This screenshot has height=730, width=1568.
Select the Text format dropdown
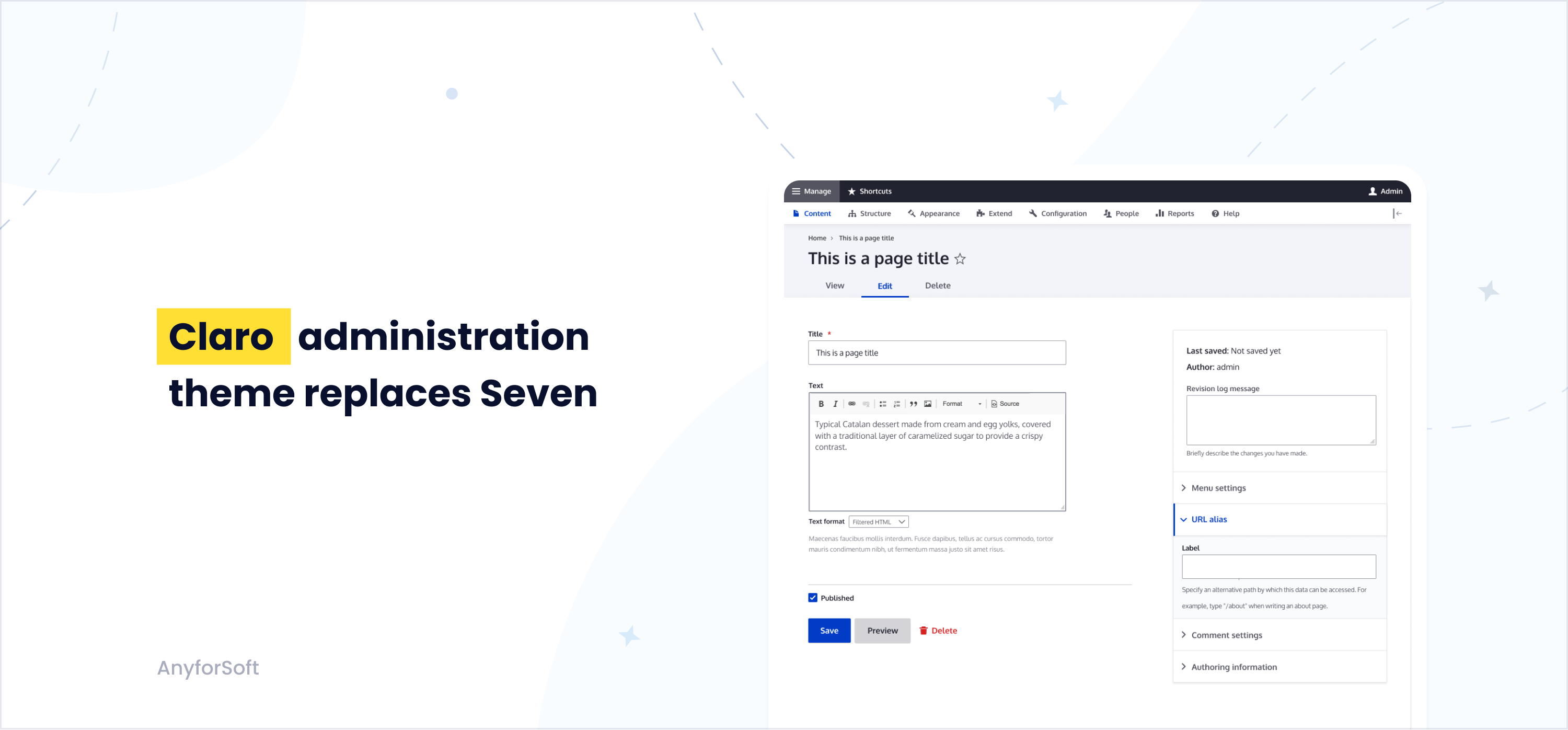879,521
